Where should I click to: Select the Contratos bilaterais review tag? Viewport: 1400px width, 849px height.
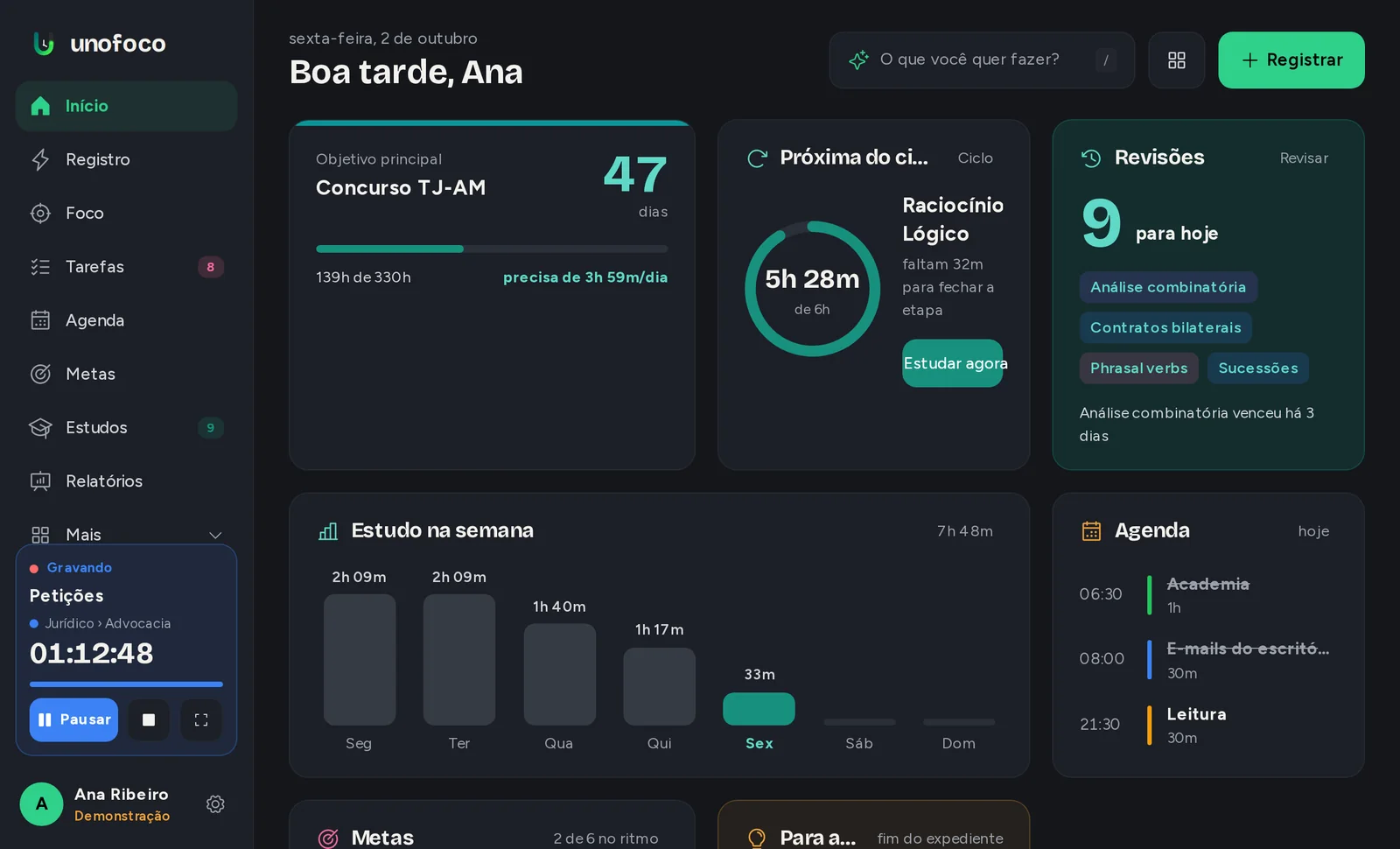pyautogui.click(x=1165, y=327)
